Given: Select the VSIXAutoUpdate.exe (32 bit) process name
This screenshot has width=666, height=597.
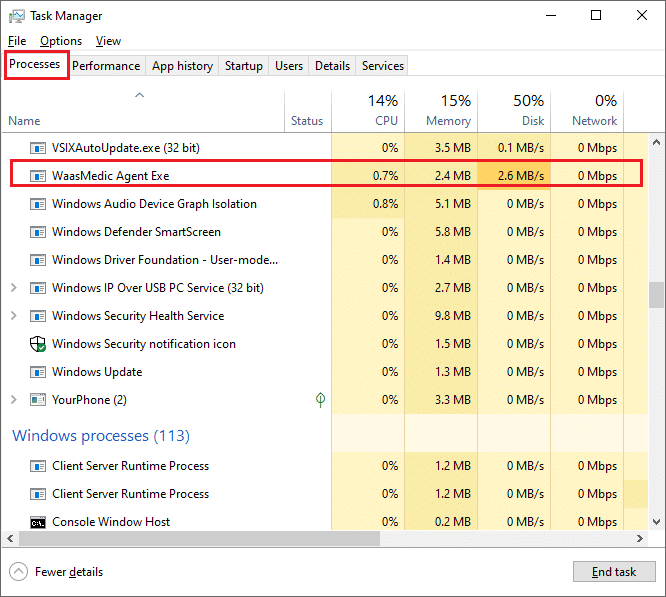Looking at the screenshot, I should (126, 148).
